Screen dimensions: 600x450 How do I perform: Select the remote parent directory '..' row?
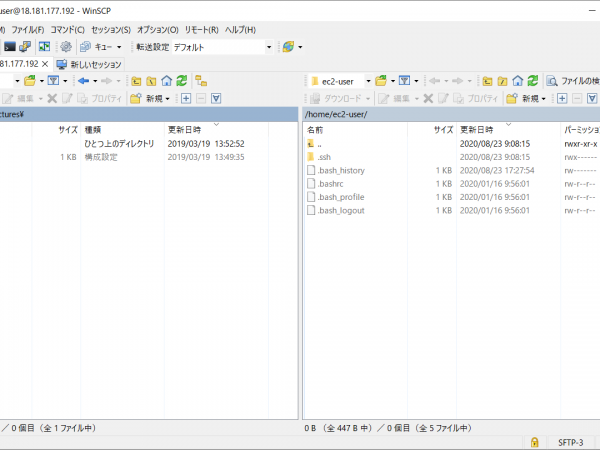coord(452,144)
